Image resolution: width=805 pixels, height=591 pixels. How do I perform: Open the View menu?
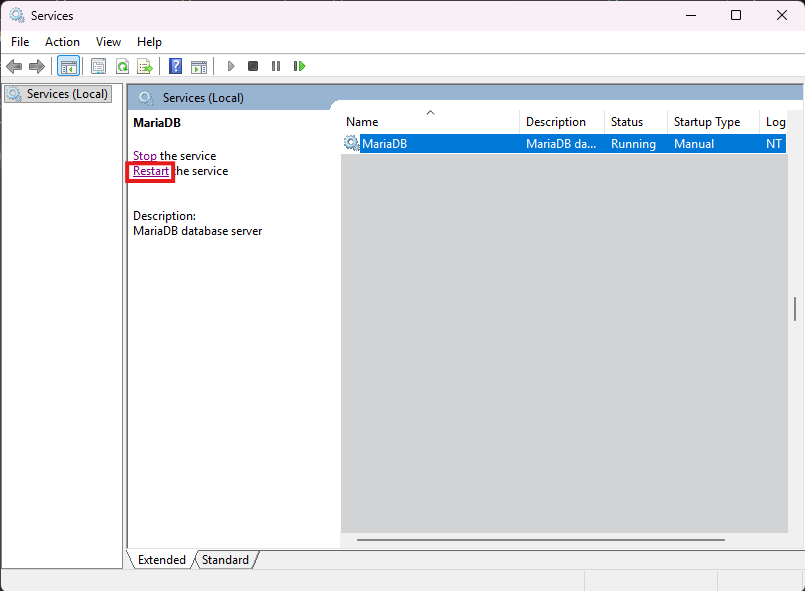point(108,42)
